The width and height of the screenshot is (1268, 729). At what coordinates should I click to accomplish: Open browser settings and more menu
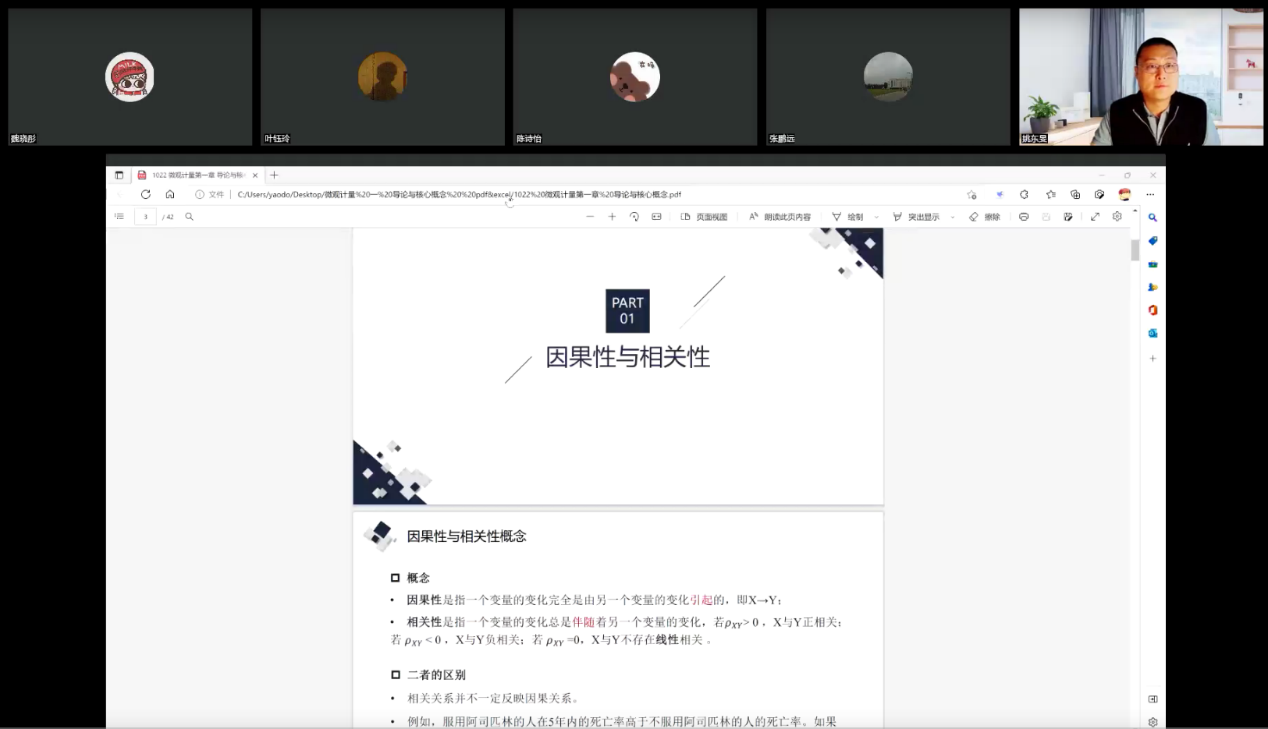tap(1150, 194)
